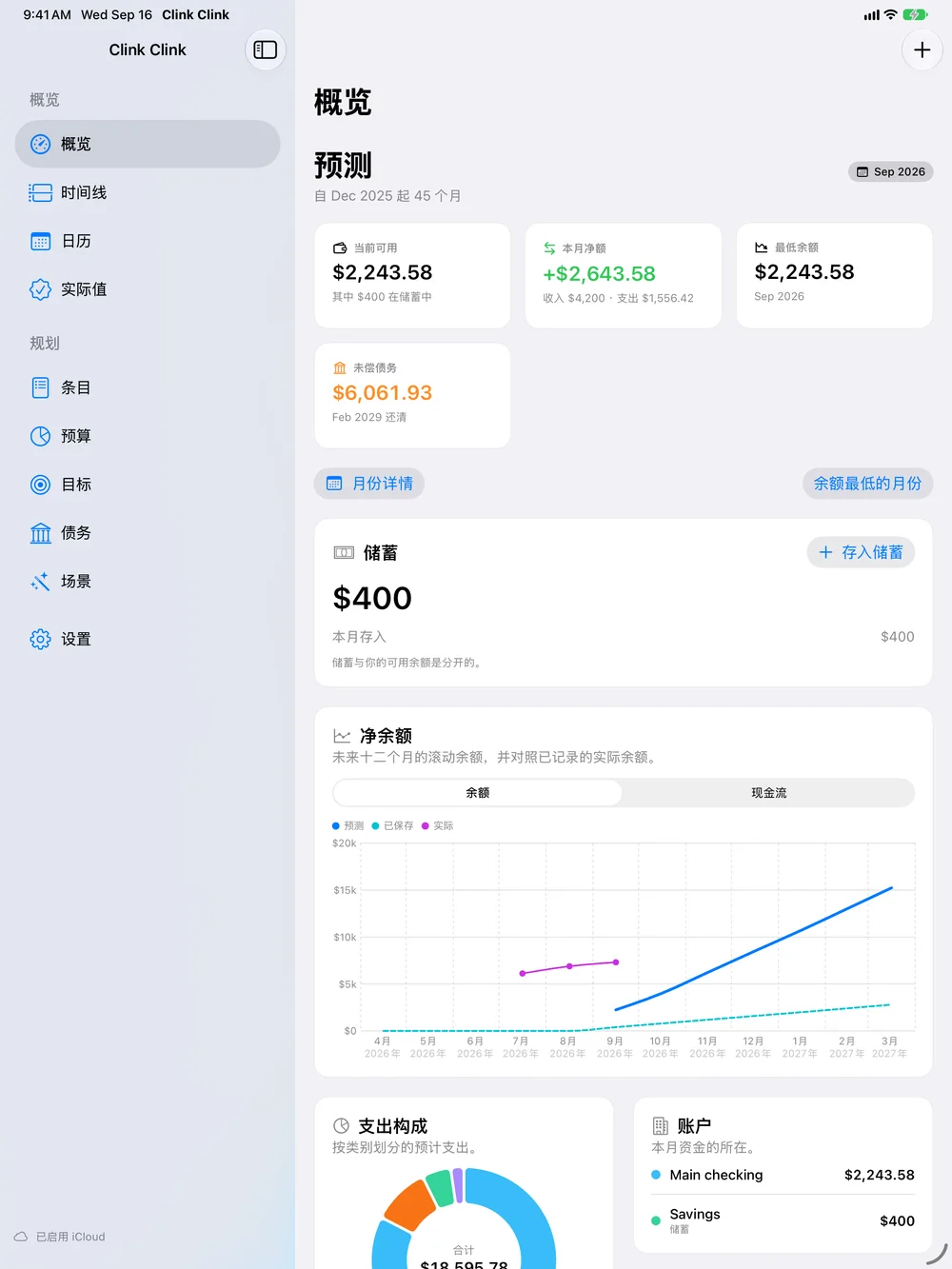The image size is (952, 1269).
Task: Click the purple 实际 legend dot
Action: [426, 825]
